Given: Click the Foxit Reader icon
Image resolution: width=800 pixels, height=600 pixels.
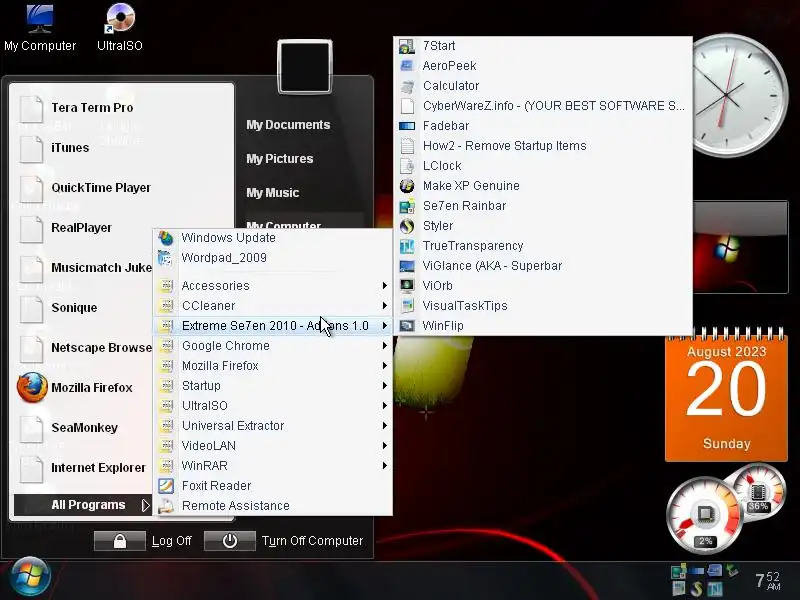Looking at the screenshot, I should (166, 486).
